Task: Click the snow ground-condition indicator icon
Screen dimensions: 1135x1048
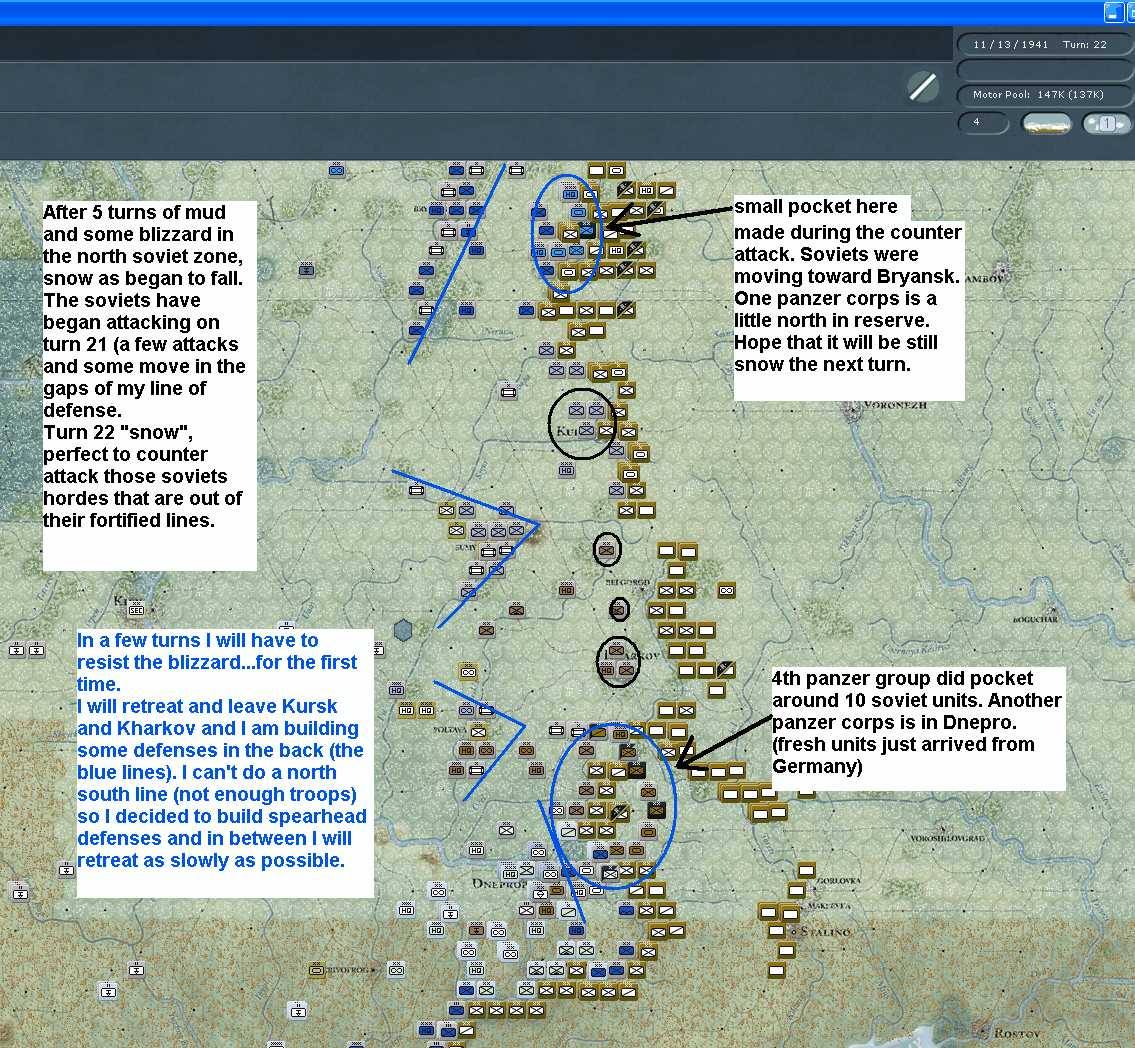Action: click(1046, 124)
